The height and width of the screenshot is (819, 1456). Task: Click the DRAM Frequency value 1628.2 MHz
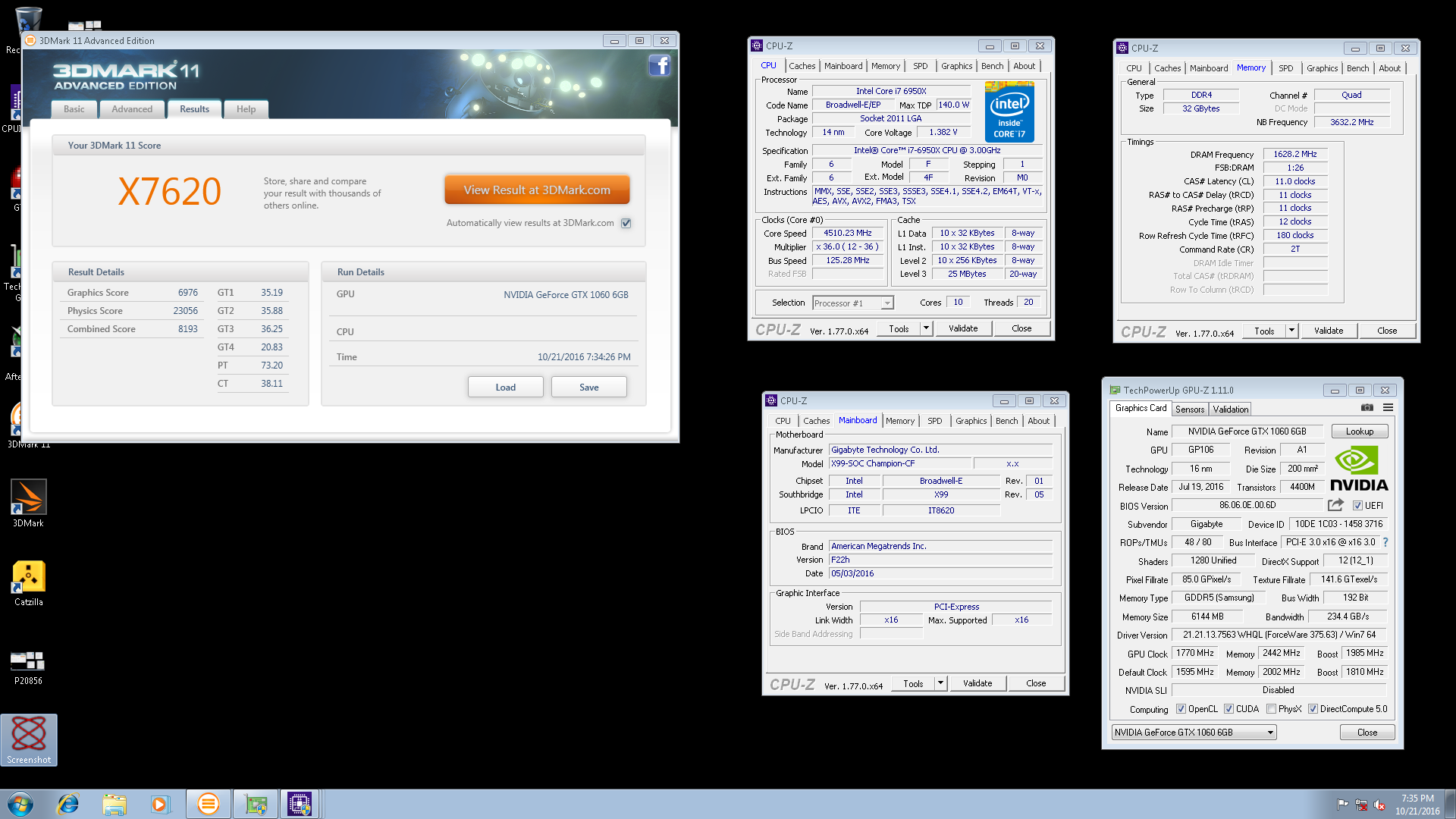coord(1294,154)
